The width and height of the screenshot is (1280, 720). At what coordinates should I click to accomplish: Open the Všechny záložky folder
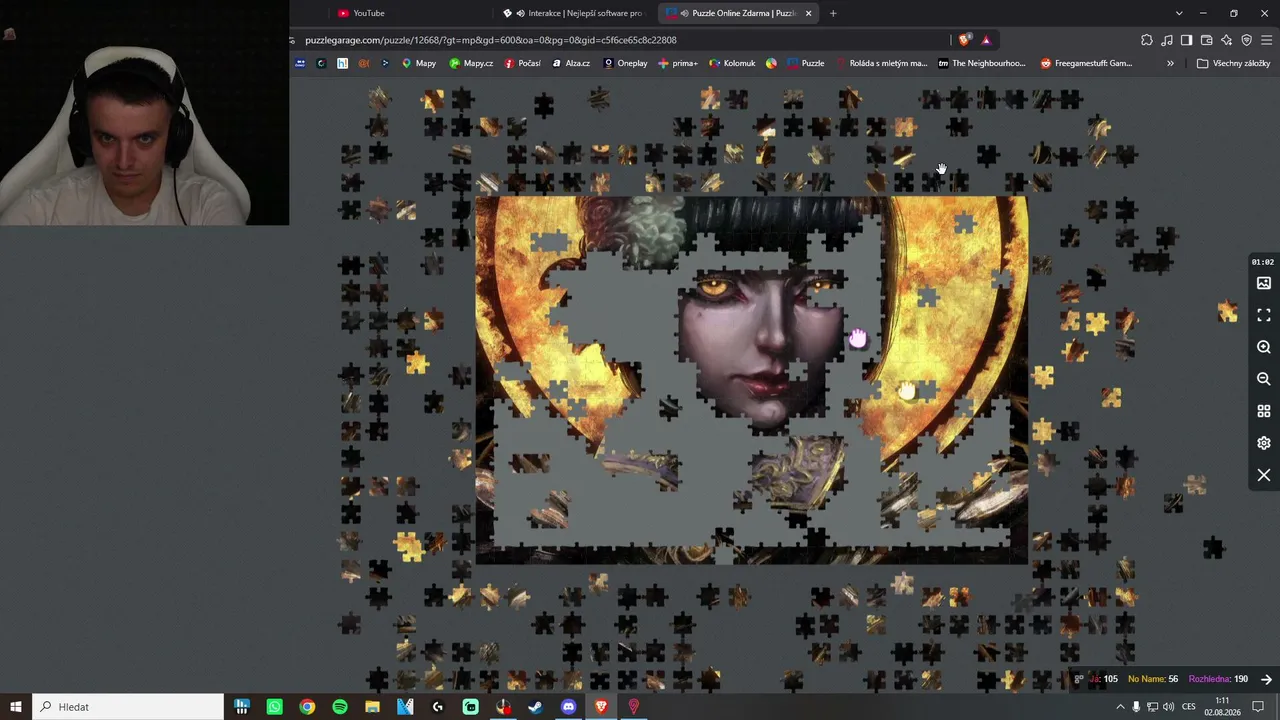click(x=1234, y=63)
